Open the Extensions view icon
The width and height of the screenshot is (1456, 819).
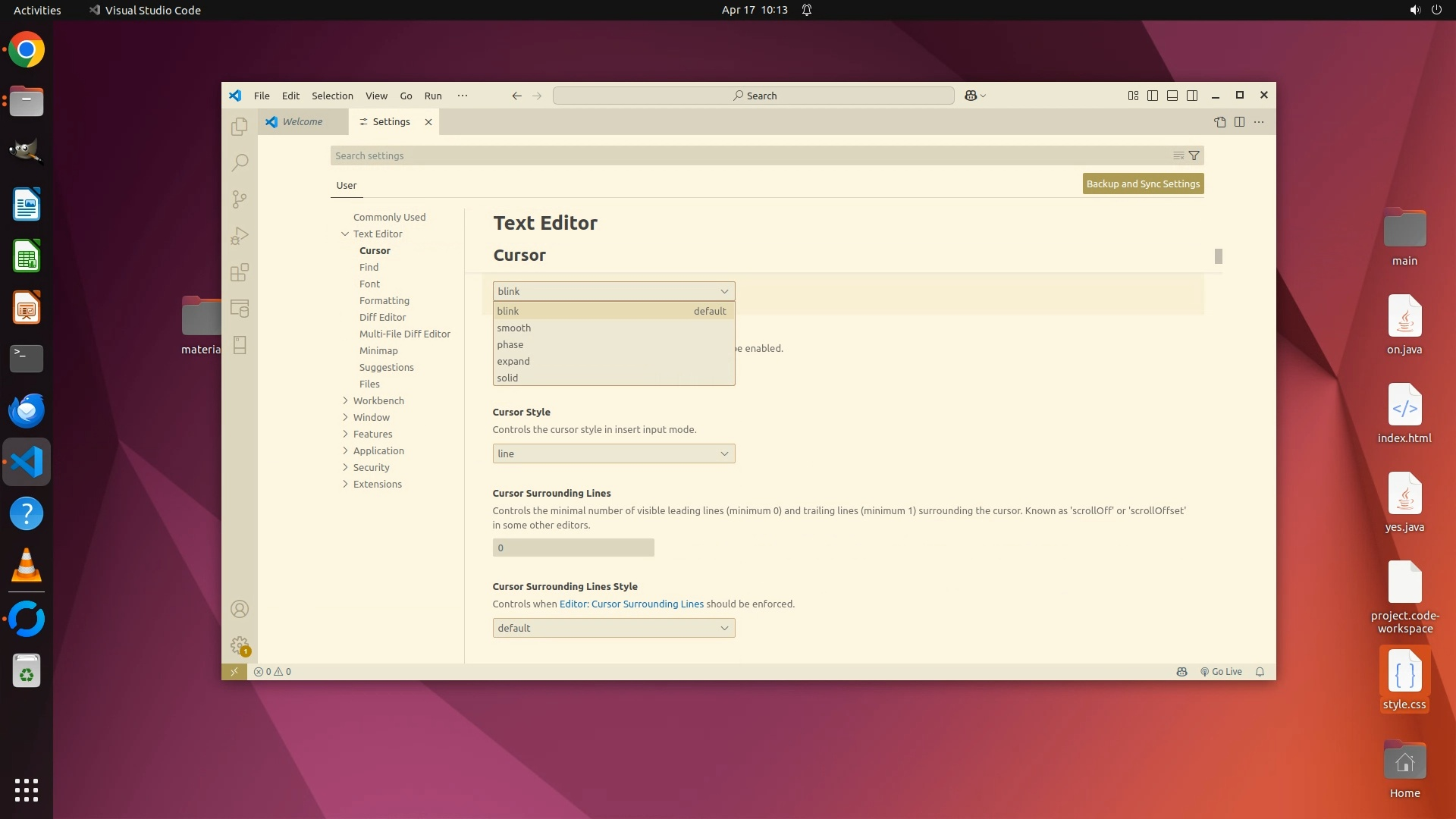(240, 272)
